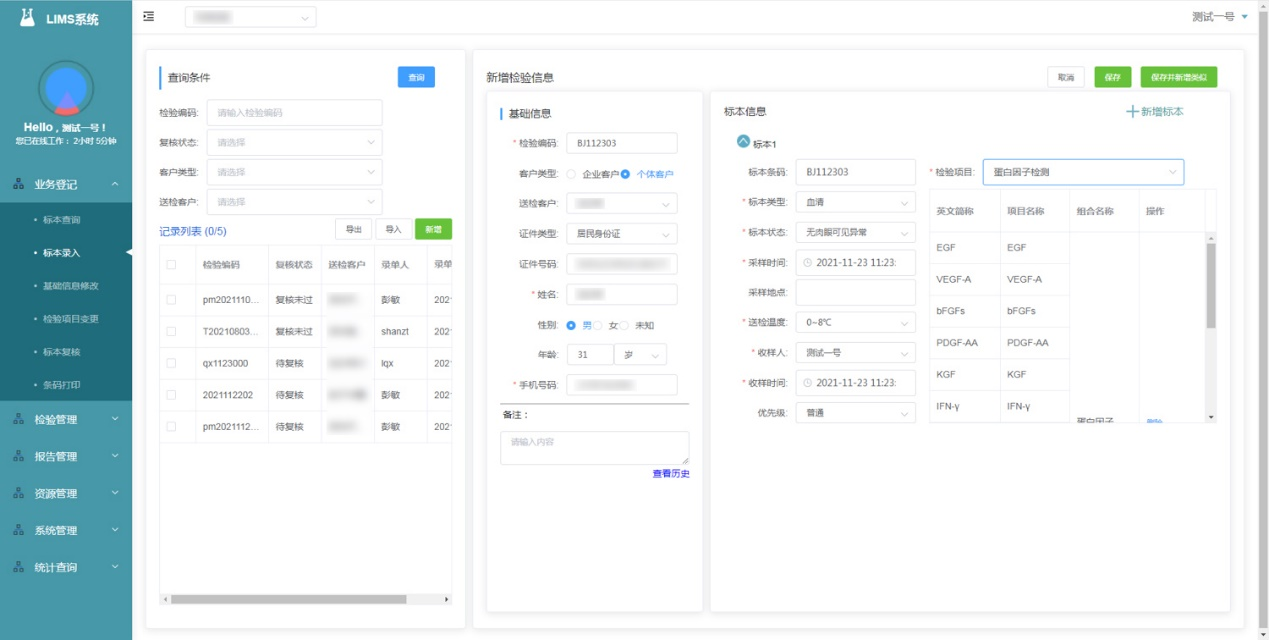Check the box for record qx1123000

tap(172, 363)
